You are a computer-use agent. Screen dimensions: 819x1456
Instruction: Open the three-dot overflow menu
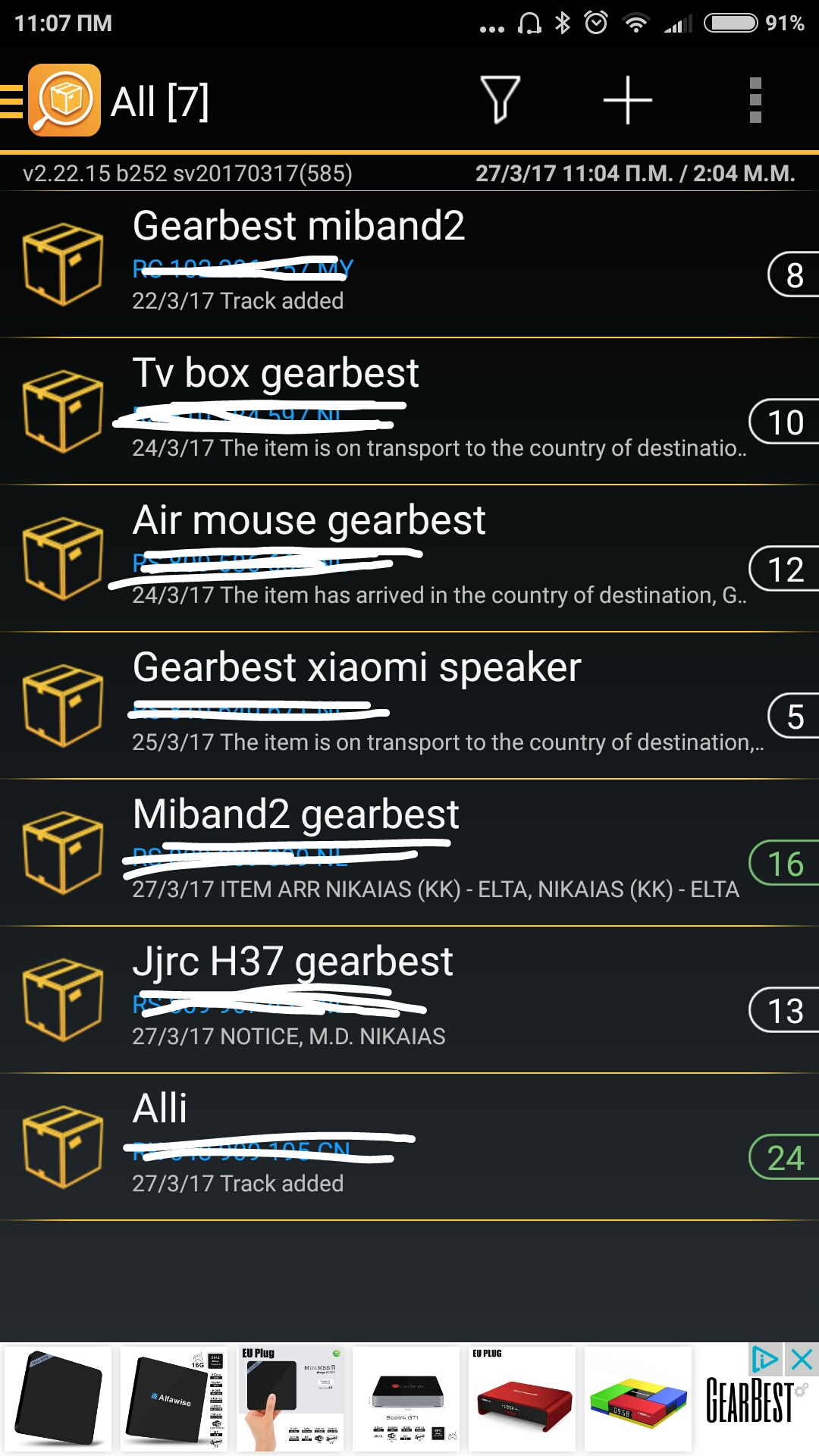(x=755, y=100)
